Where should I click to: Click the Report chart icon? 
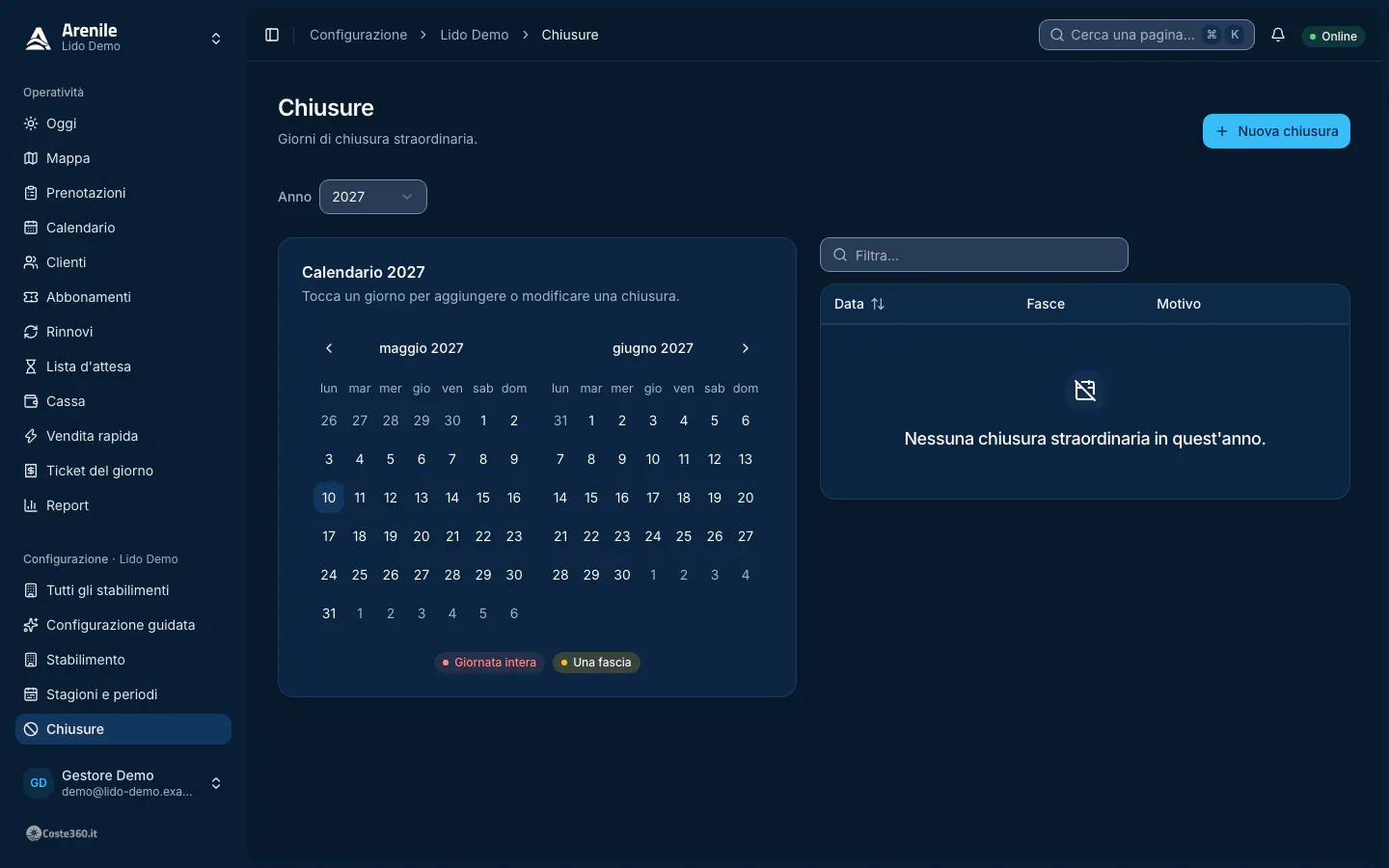(31, 505)
